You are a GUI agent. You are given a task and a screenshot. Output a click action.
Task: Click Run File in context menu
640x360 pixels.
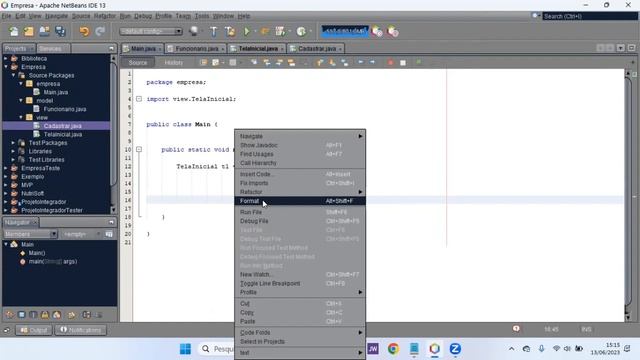[300, 212]
